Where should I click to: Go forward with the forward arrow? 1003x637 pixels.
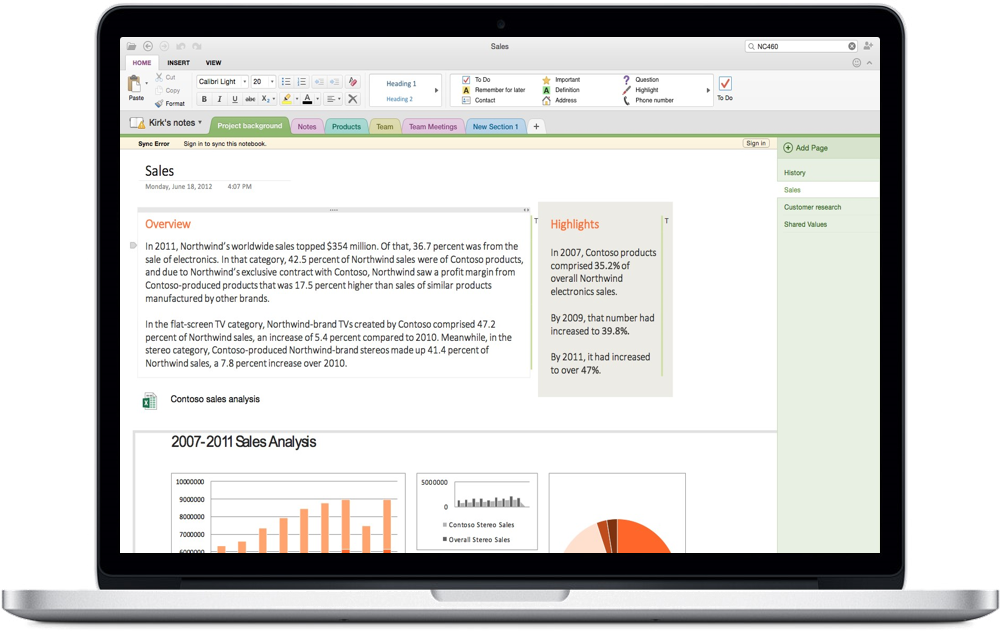point(164,46)
